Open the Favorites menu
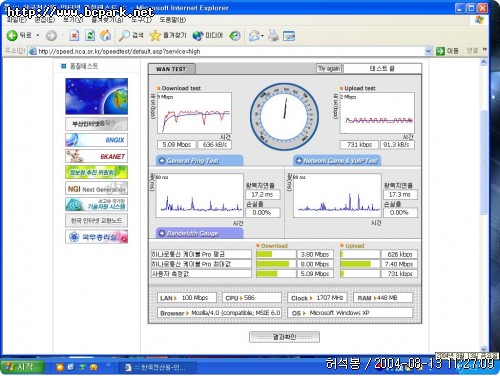Image resolution: width=500 pixels, height=376 pixels. coord(107,20)
